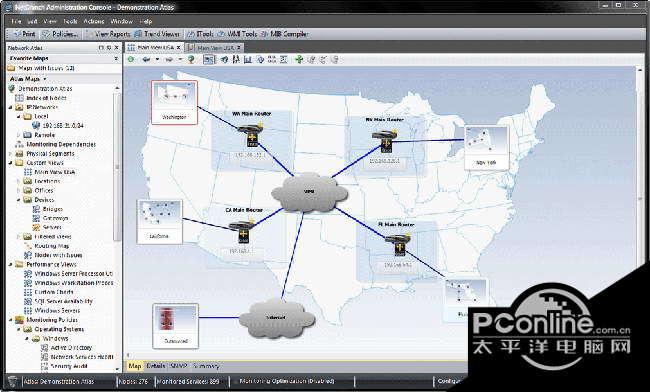
Task: Click the forward navigation arrow icon
Action: coord(169,60)
